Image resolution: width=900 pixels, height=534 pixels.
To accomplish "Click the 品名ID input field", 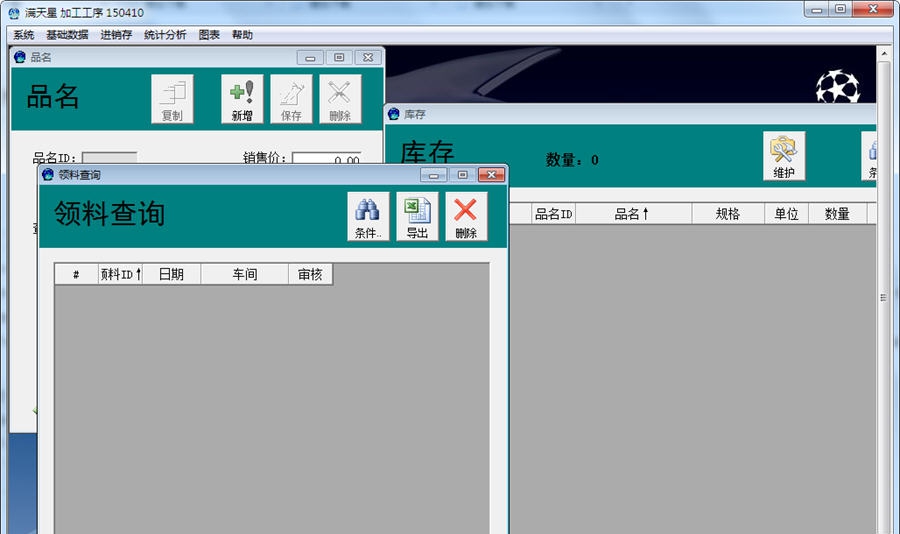I will point(110,157).
